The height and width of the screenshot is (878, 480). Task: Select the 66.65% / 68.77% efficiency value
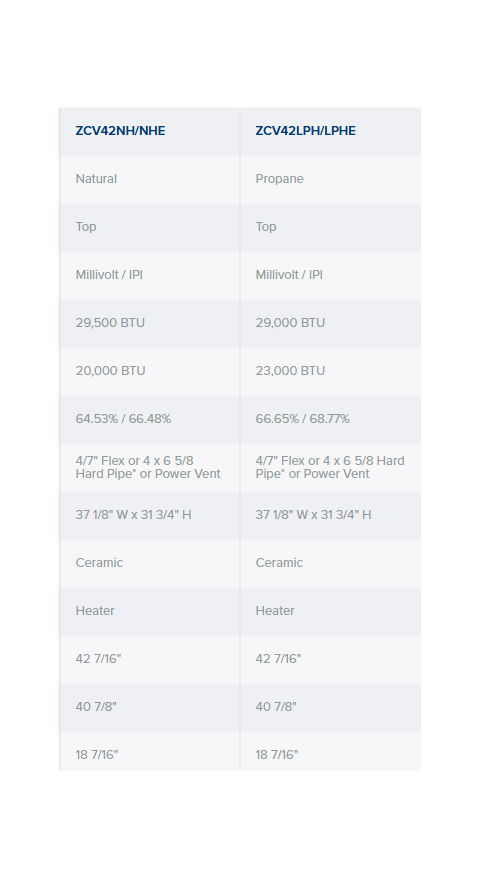(302, 419)
